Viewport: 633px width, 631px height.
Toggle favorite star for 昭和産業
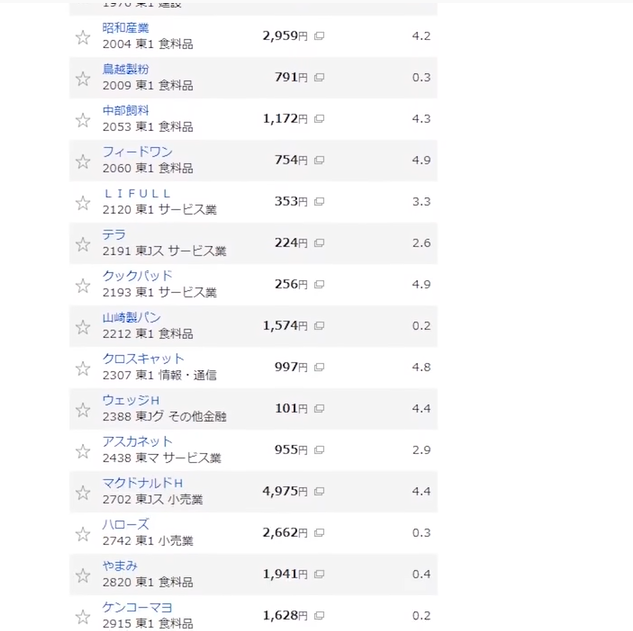(x=83, y=37)
